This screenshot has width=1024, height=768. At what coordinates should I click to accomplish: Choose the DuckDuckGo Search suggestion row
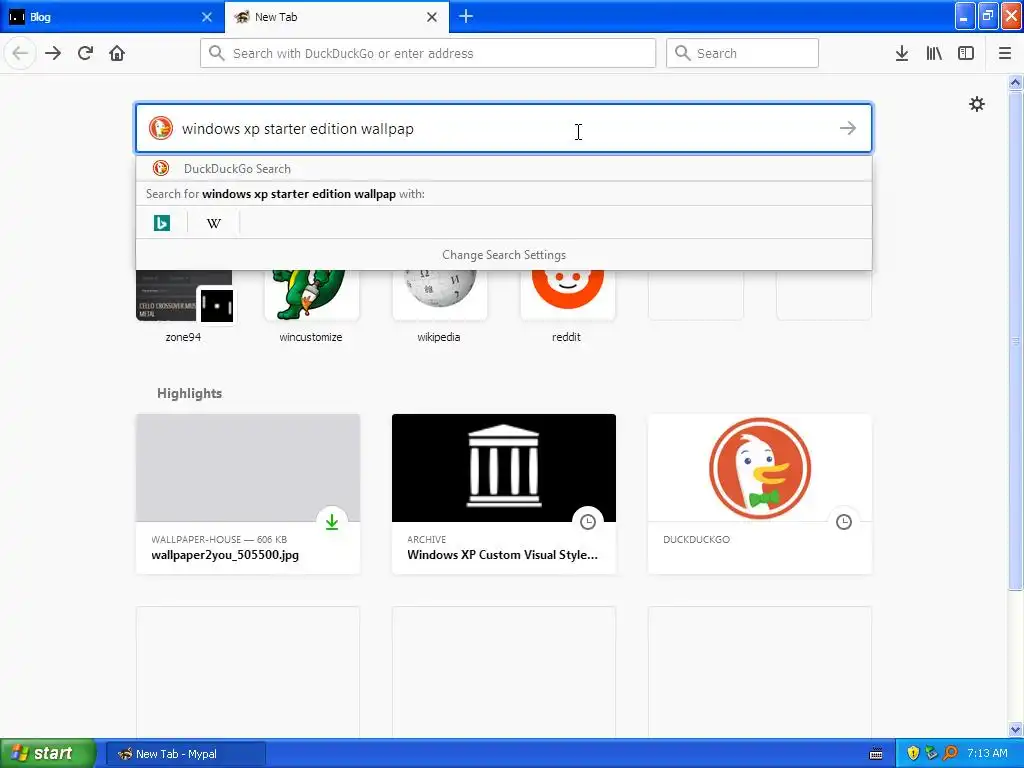point(504,168)
